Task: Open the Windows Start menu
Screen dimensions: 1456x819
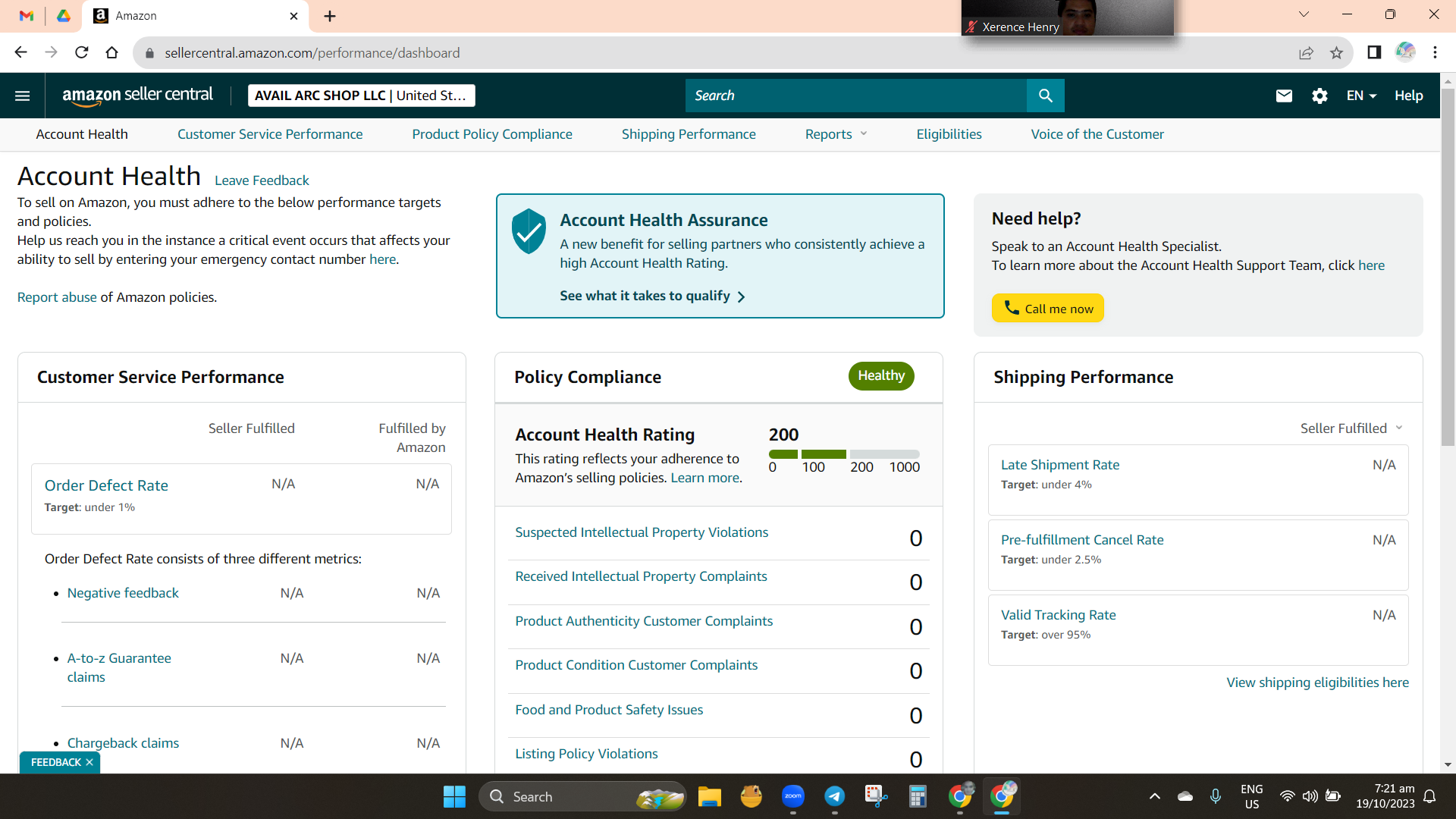Action: (x=454, y=796)
